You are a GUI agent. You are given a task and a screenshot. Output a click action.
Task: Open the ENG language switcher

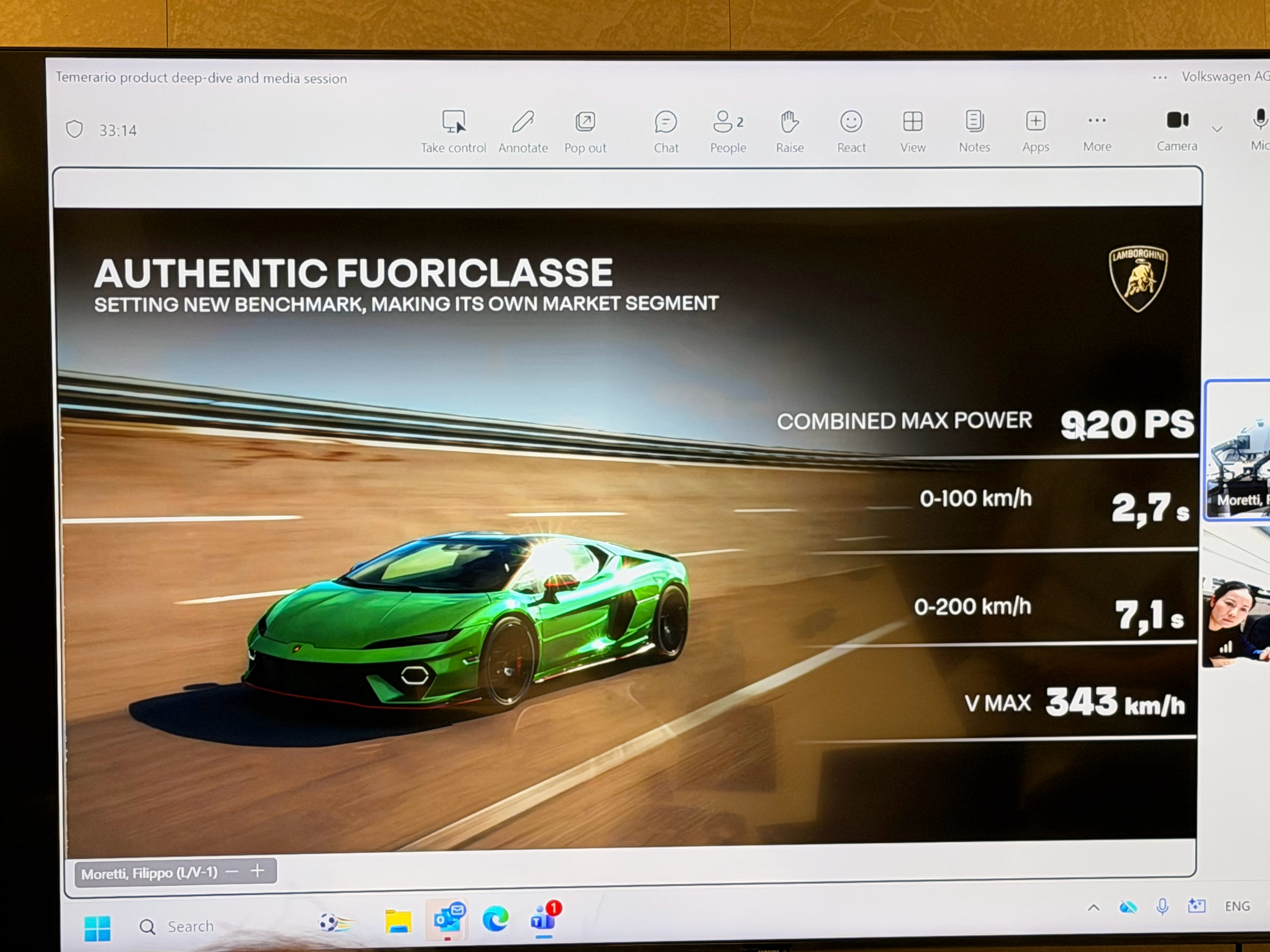pos(1237,906)
